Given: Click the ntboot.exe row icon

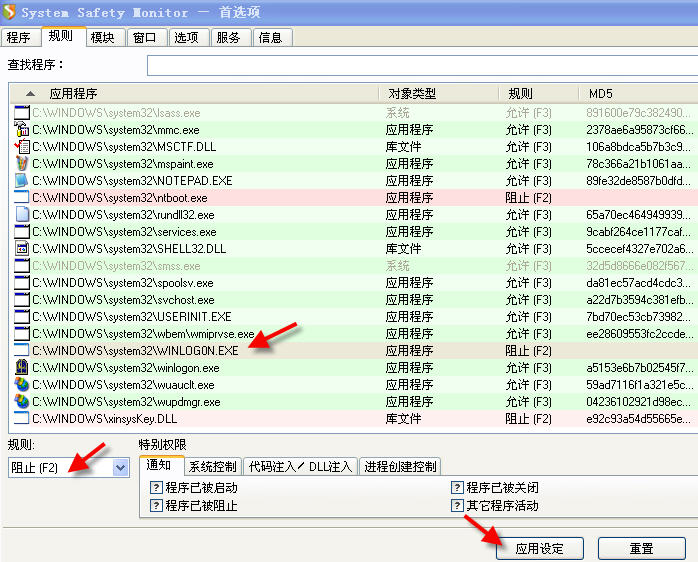Looking at the screenshot, I should pyautogui.click(x=21, y=197).
